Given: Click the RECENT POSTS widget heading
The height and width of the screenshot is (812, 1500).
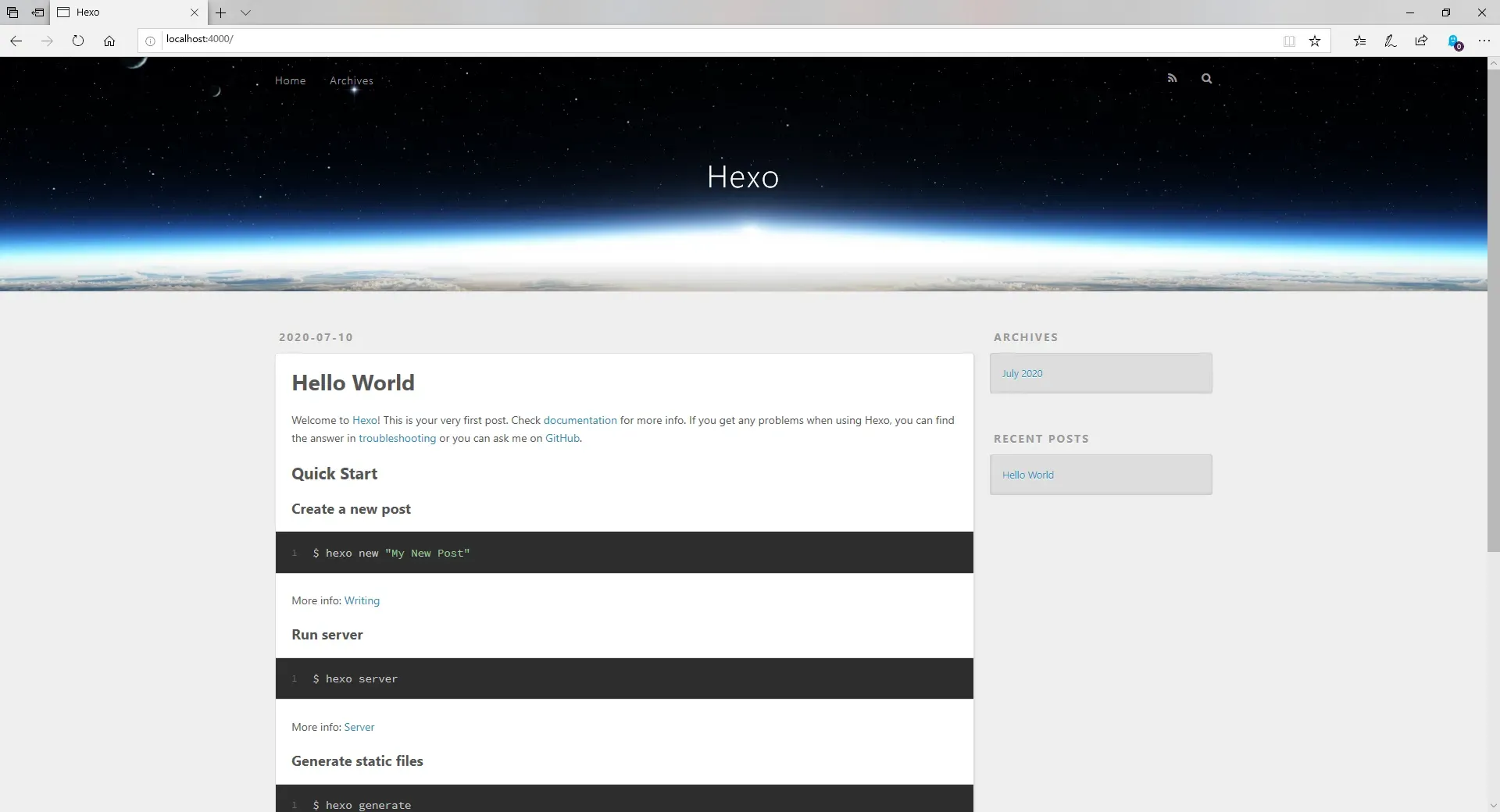Looking at the screenshot, I should 1041,439.
